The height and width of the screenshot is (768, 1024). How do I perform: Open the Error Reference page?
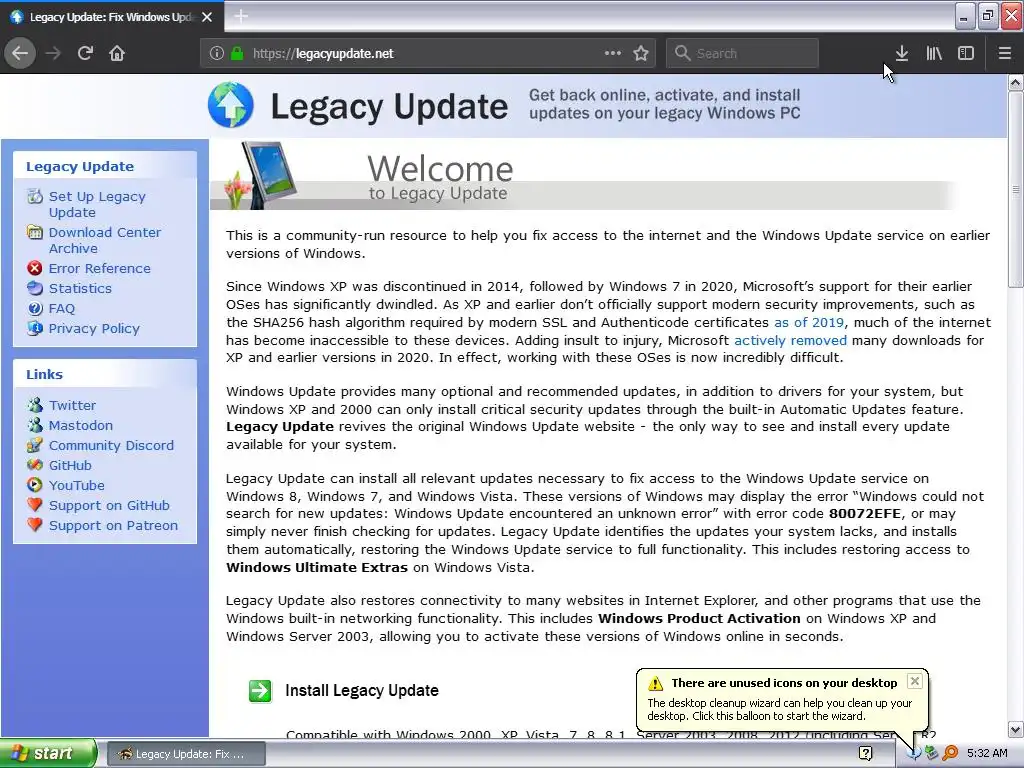click(99, 268)
